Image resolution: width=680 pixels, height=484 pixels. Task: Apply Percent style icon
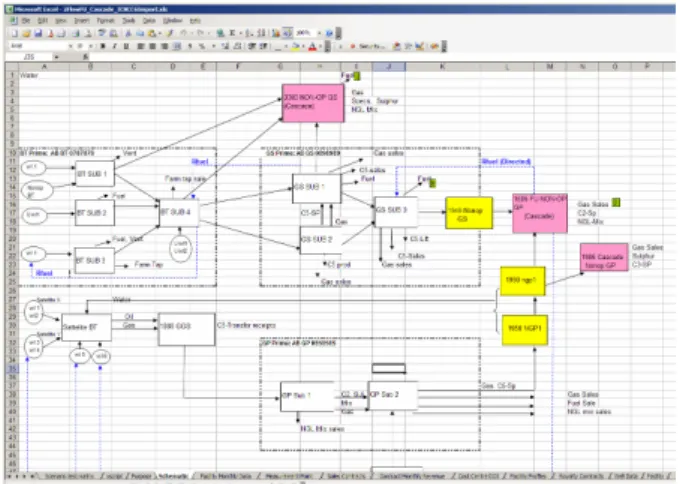[x=202, y=46]
